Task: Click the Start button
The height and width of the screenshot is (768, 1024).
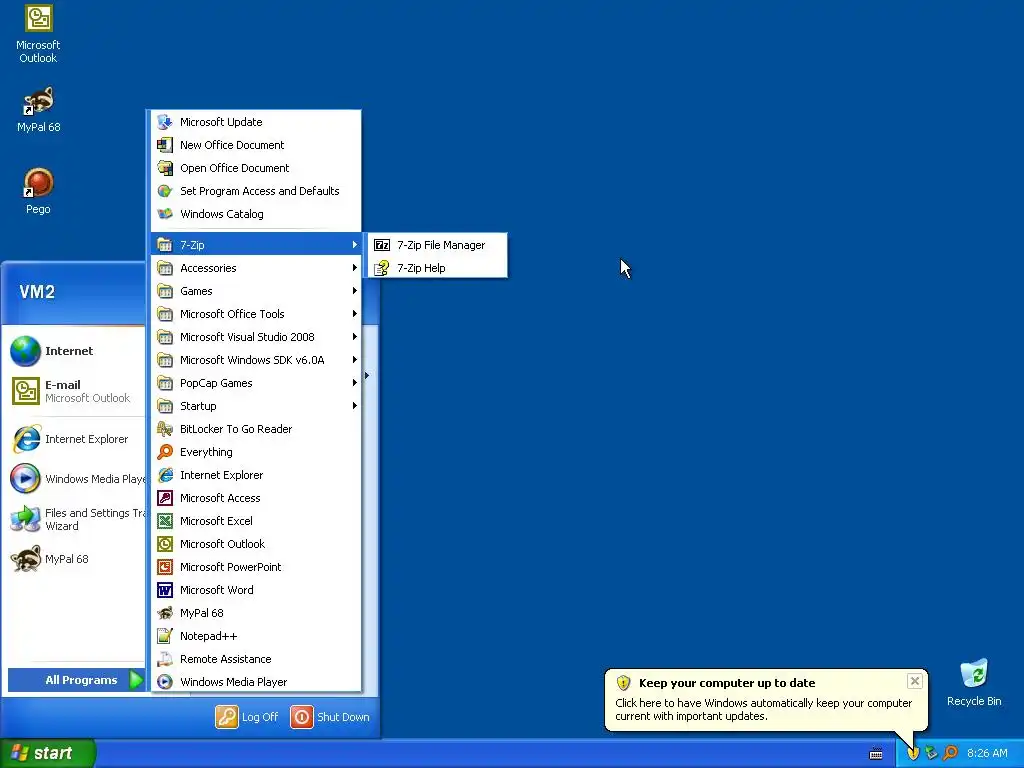Action: tap(48, 753)
